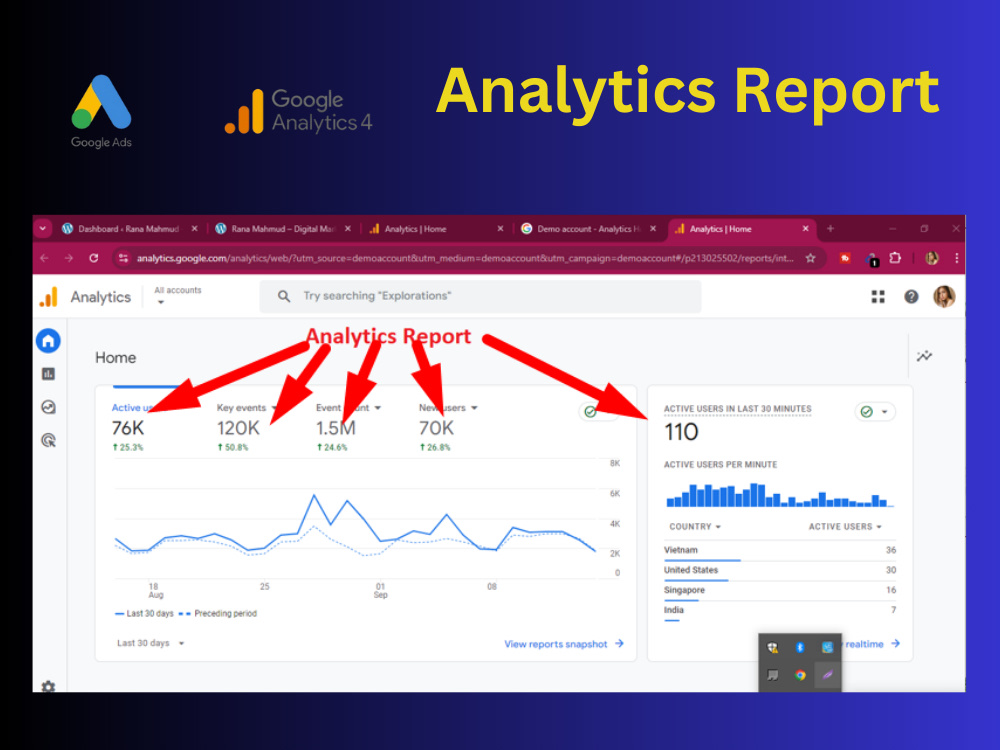1000x750 pixels.
Task: Switch to Dashboard ‹ Rana Mahmud tab
Action: 128,228
